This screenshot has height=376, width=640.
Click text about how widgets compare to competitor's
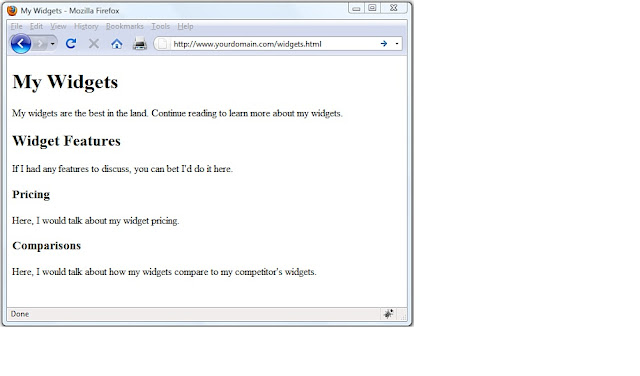click(x=164, y=271)
